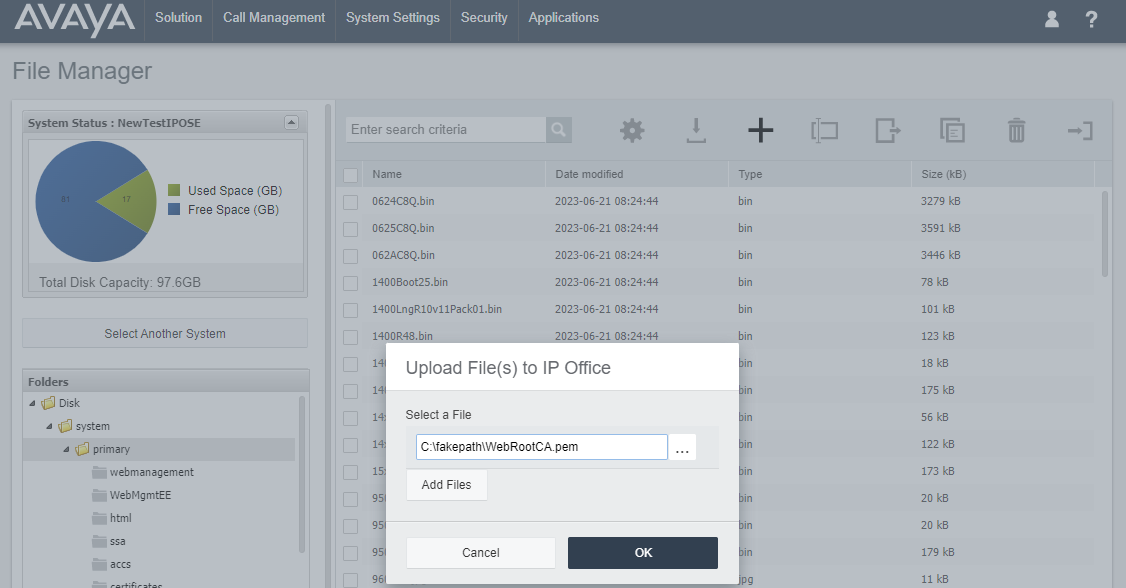This screenshot has width=1126, height=588.
Task: Click the search magnifier icon
Action: click(x=558, y=130)
